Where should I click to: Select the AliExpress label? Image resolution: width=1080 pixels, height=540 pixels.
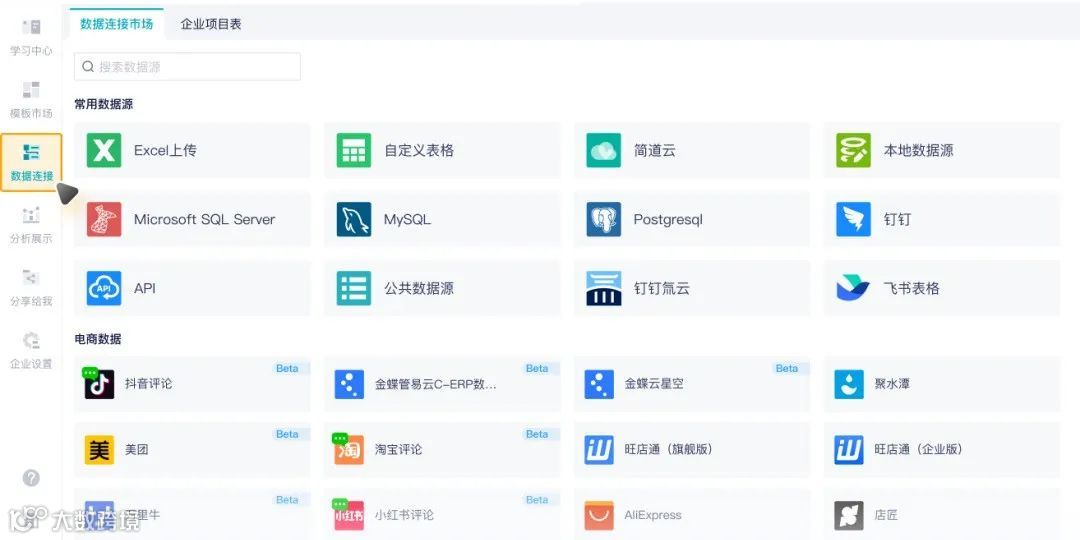653,515
